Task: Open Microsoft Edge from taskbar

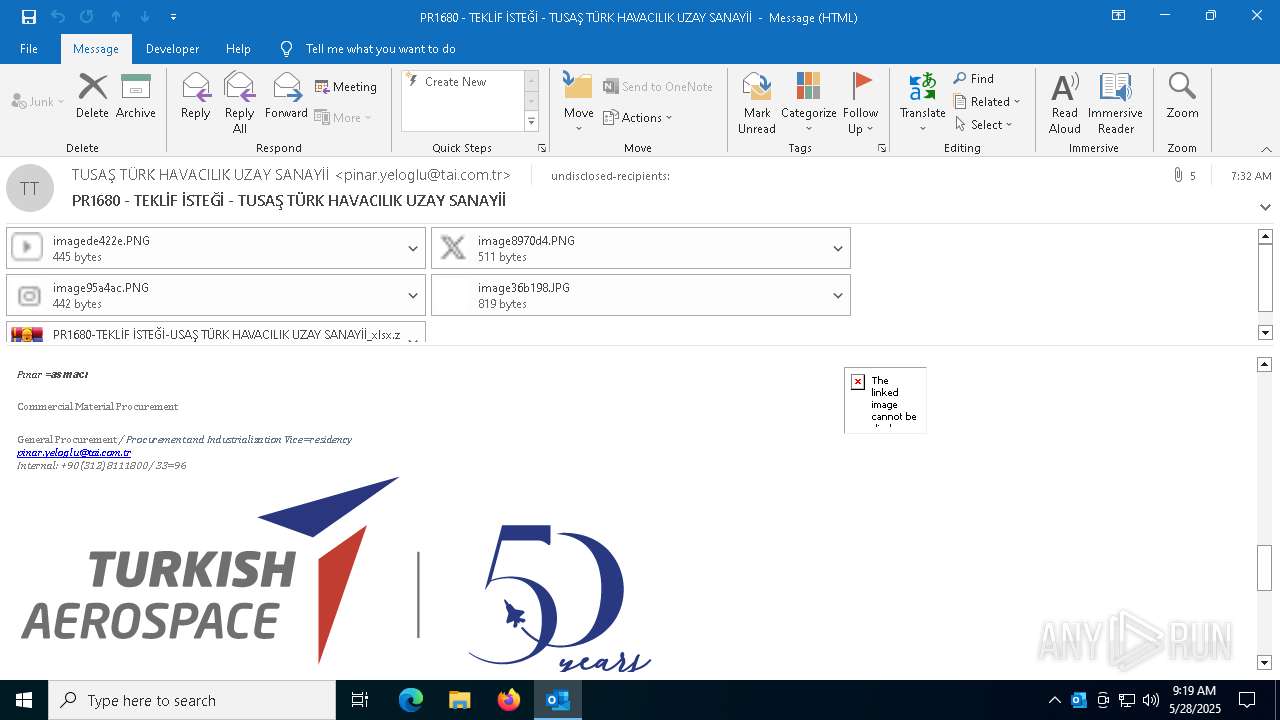Action: pos(411,700)
